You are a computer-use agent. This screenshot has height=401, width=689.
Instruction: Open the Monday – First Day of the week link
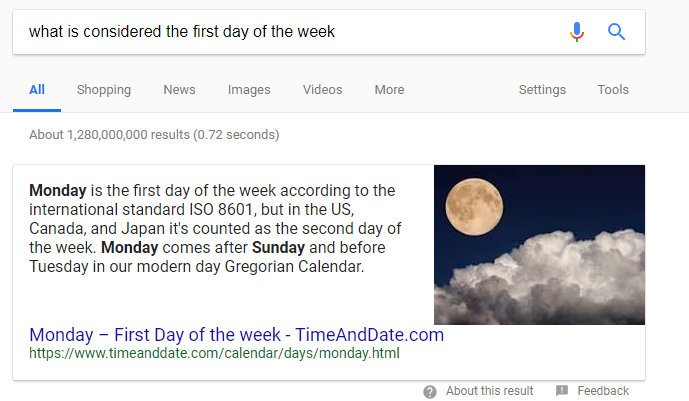(x=236, y=335)
